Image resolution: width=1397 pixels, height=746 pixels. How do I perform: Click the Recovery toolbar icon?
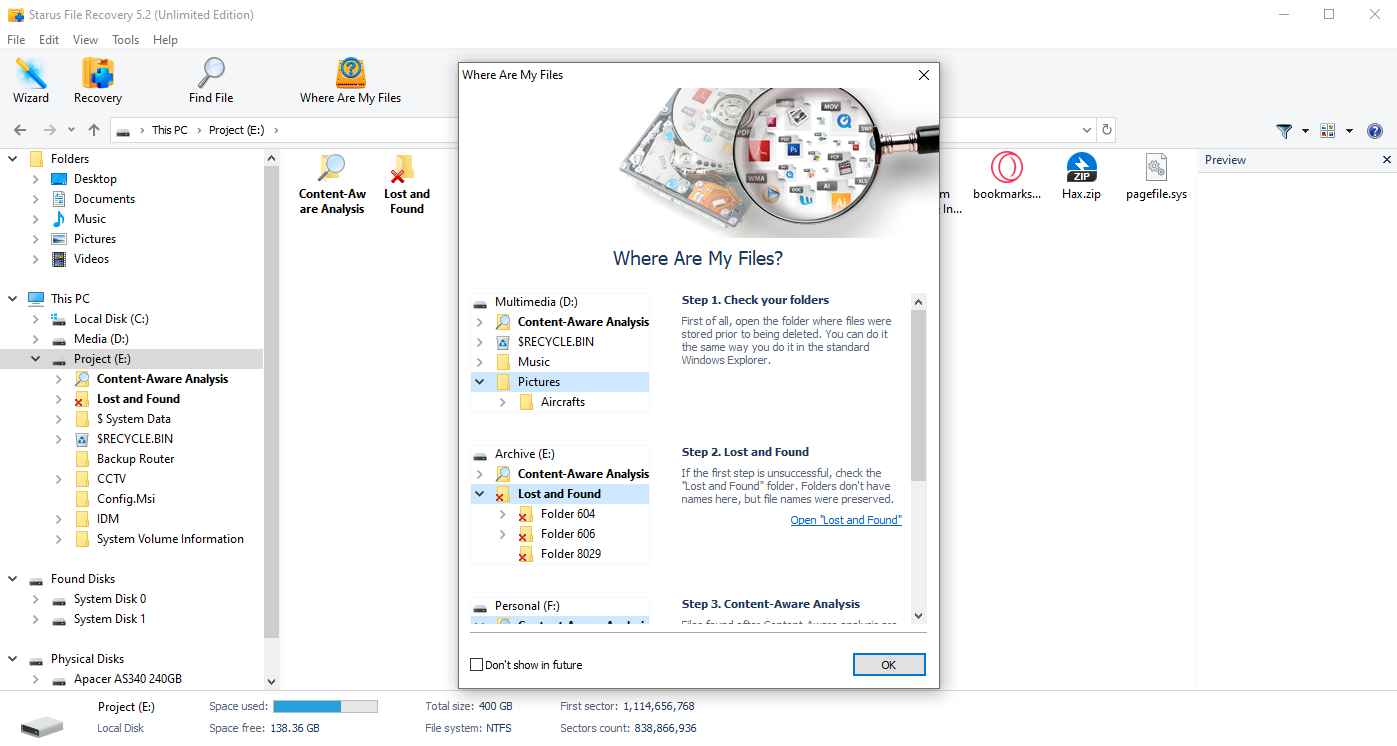98,80
